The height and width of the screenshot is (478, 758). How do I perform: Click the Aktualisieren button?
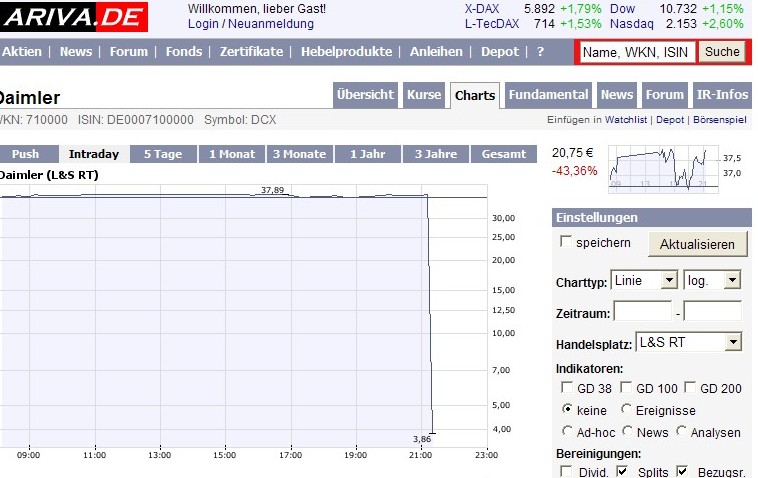pos(697,245)
